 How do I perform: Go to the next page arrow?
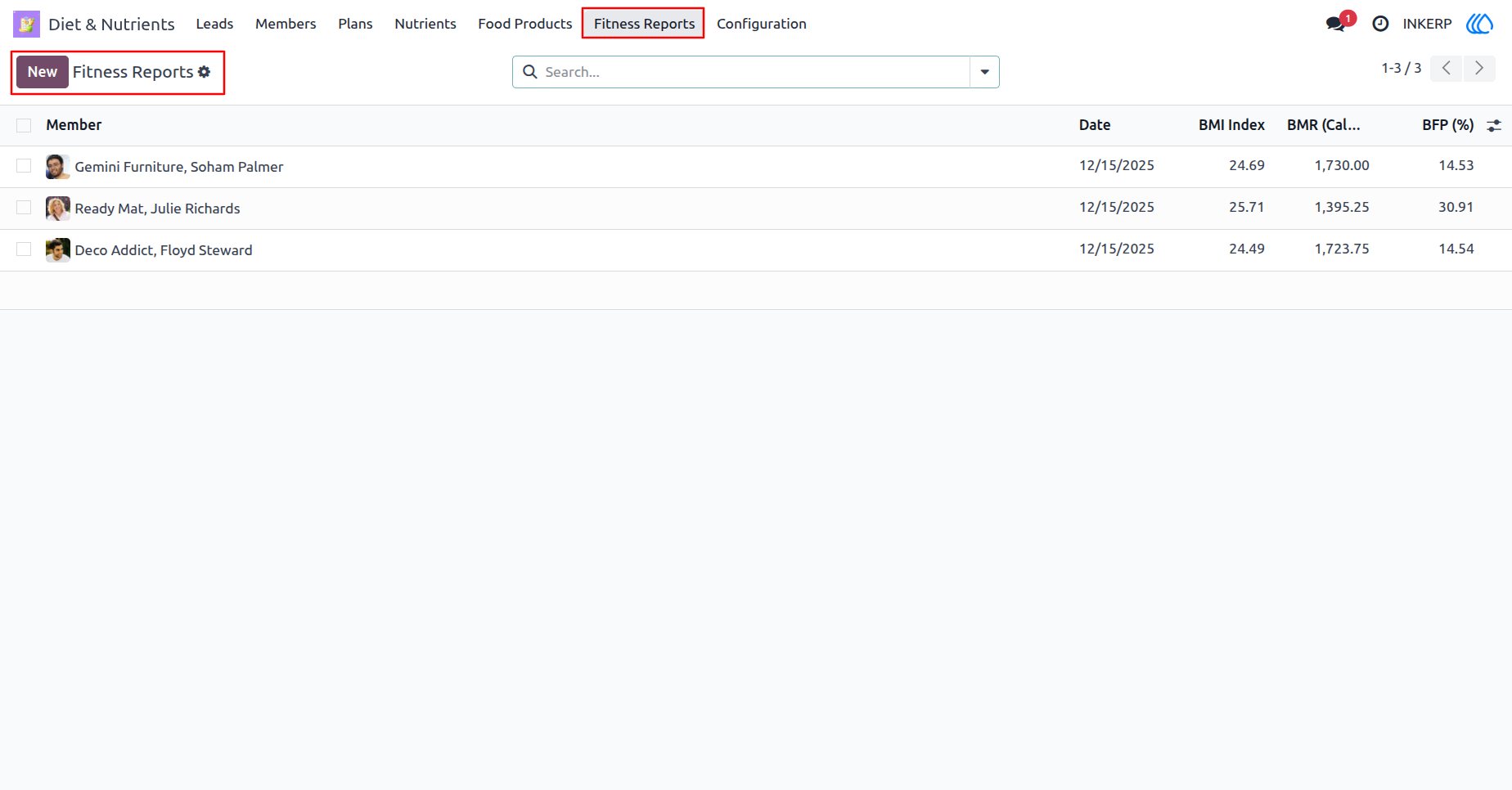coord(1479,69)
